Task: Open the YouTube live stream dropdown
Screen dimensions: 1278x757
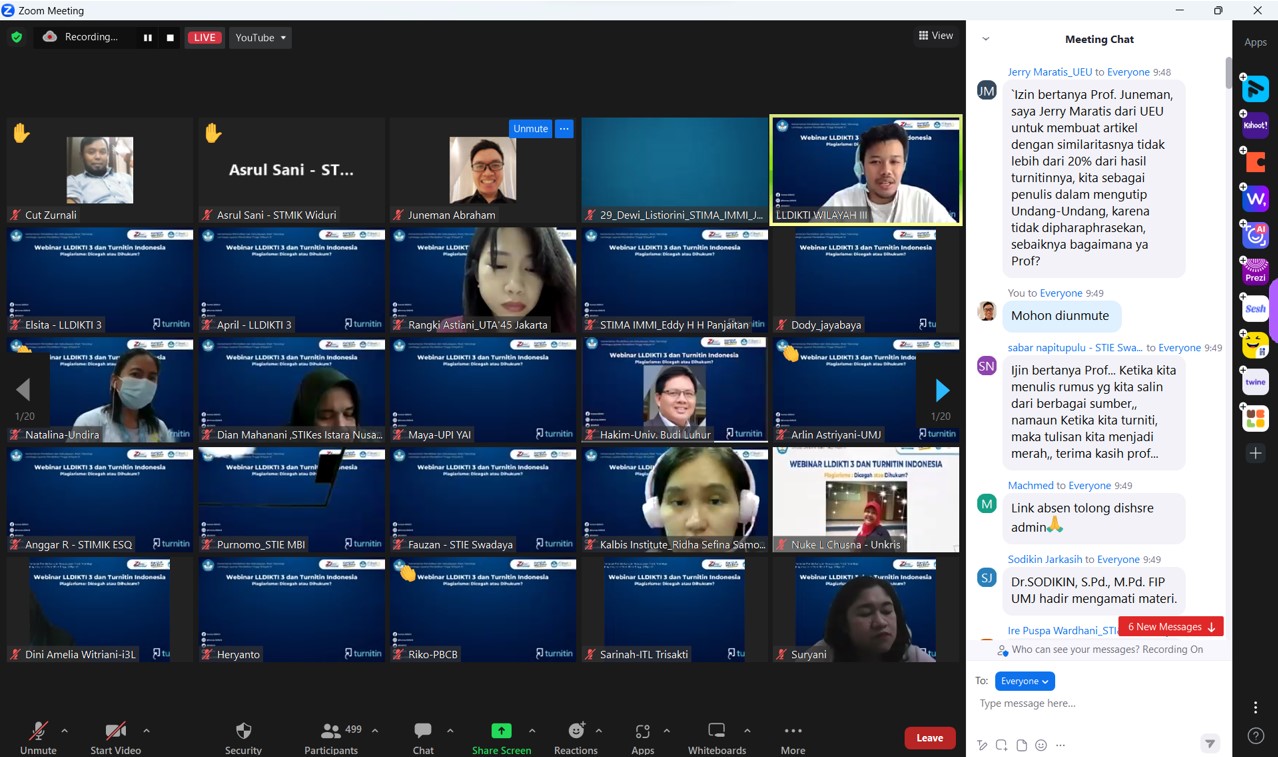Action: tap(260, 38)
